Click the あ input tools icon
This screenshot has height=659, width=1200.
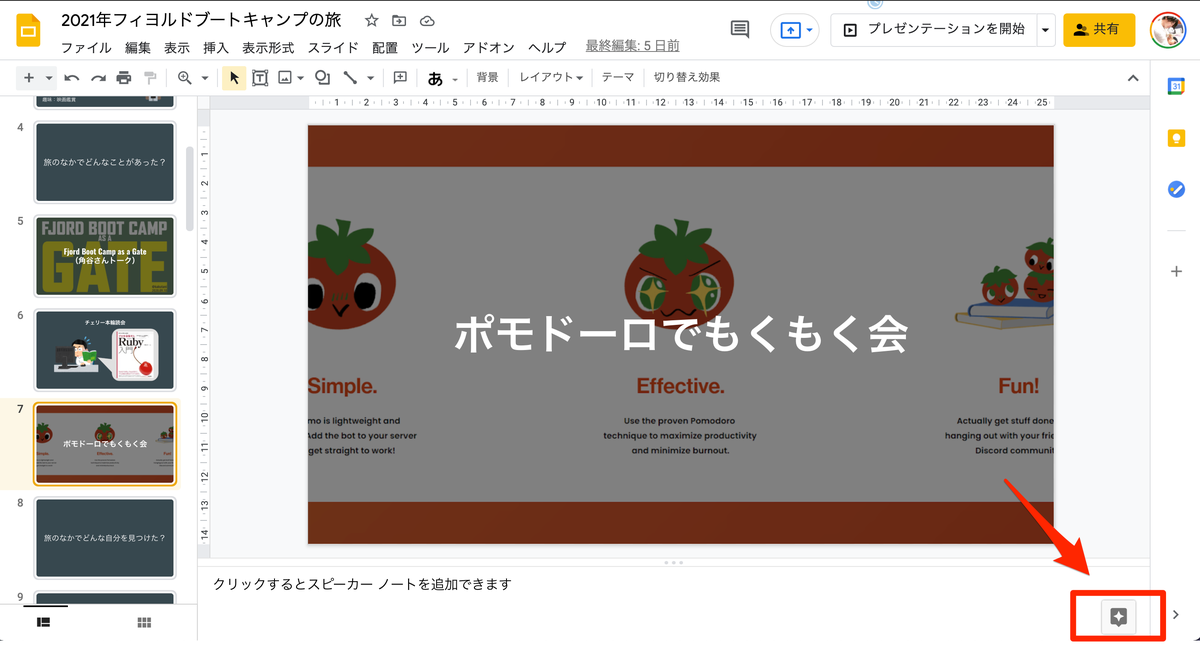435,78
